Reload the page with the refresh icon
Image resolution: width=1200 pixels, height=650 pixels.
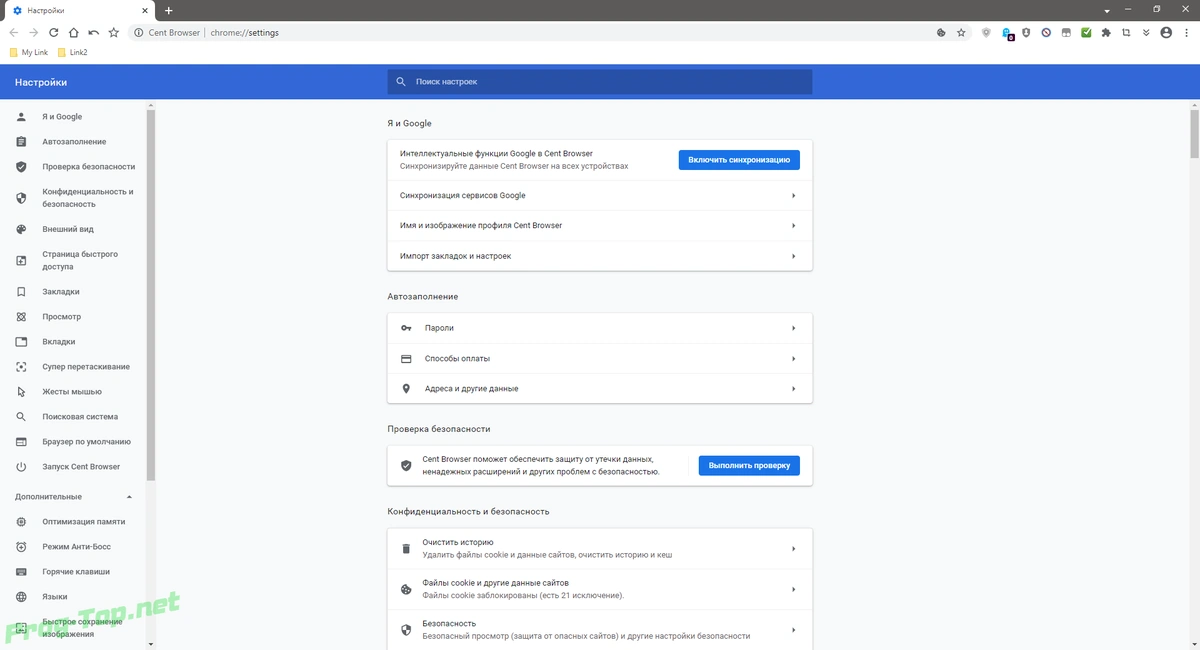(x=54, y=32)
